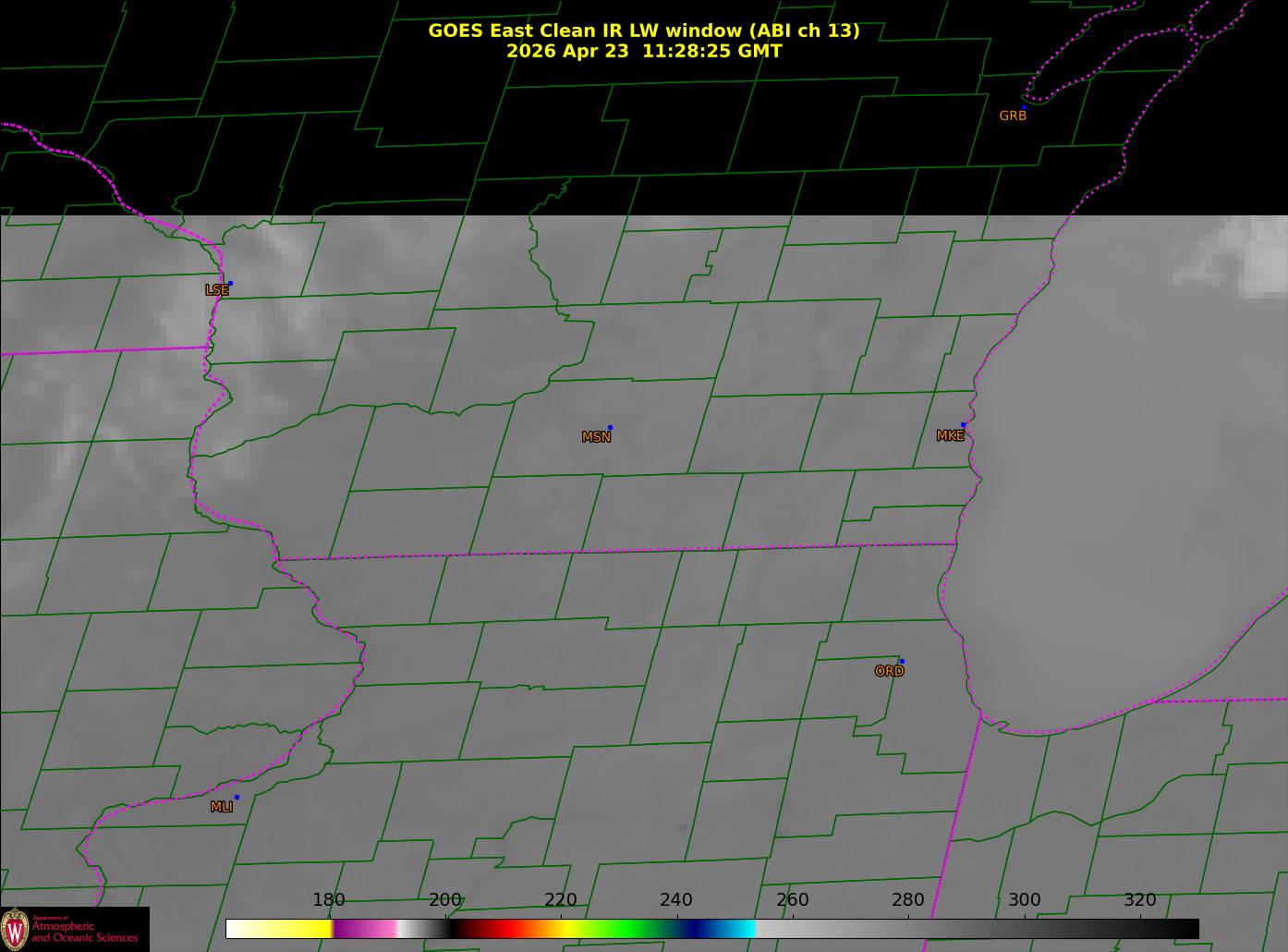This screenshot has width=1288, height=952.
Task: Click the magenta segment near 180 on scale
Action: (x=356, y=929)
